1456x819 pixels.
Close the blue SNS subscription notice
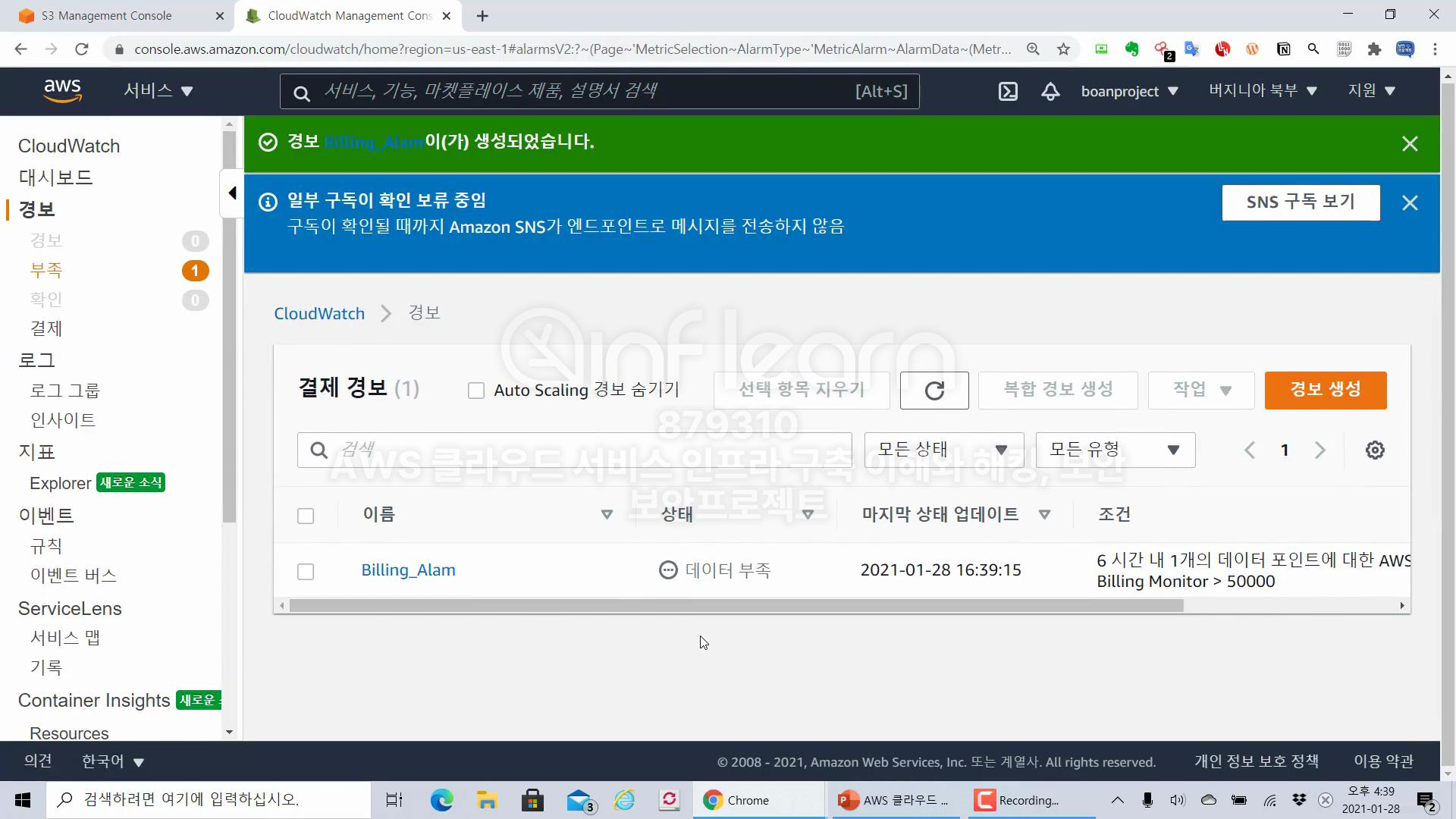click(x=1410, y=203)
